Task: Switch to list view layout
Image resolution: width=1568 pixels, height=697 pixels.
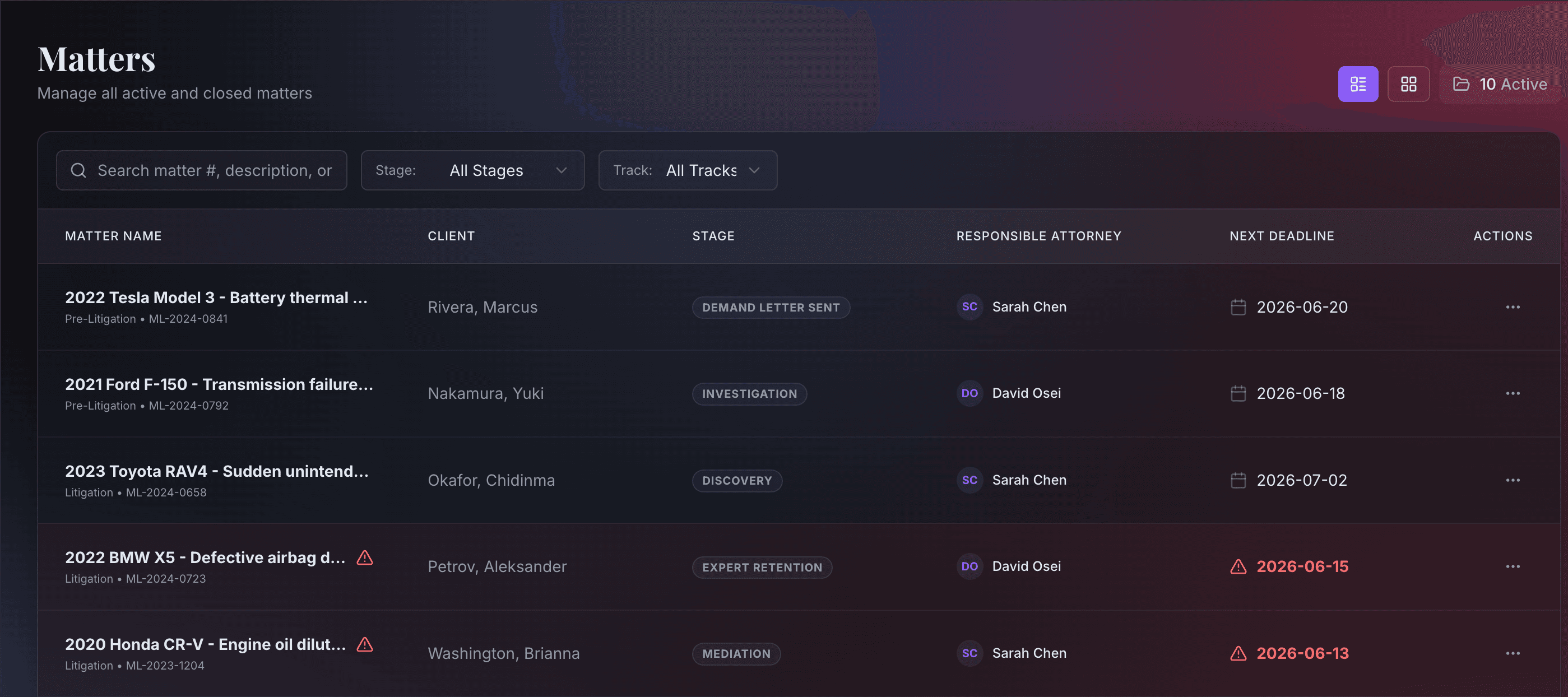Action: point(1357,84)
